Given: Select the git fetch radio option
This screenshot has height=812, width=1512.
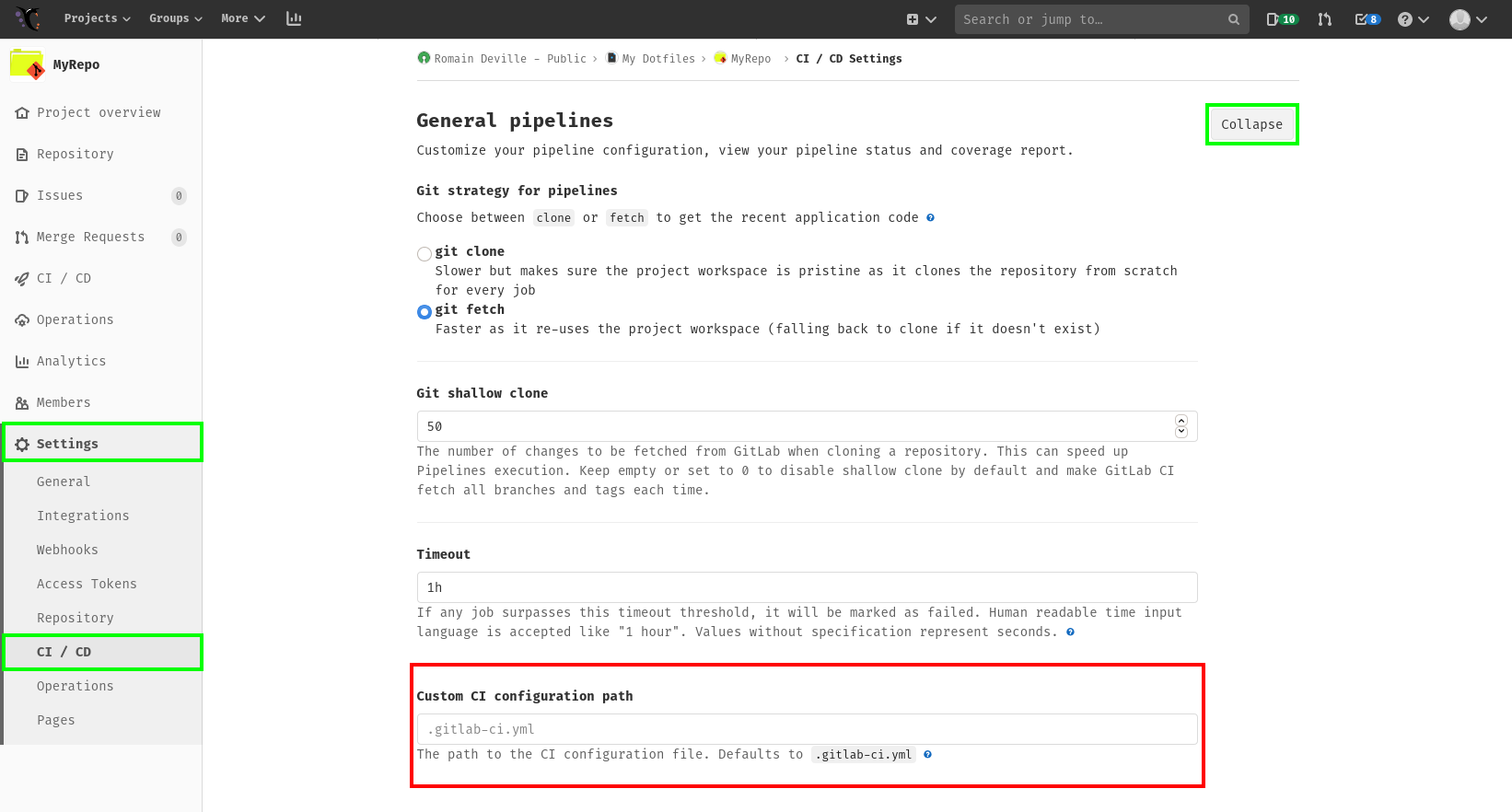Looking at the screenshot, I should tap(425, 312).
